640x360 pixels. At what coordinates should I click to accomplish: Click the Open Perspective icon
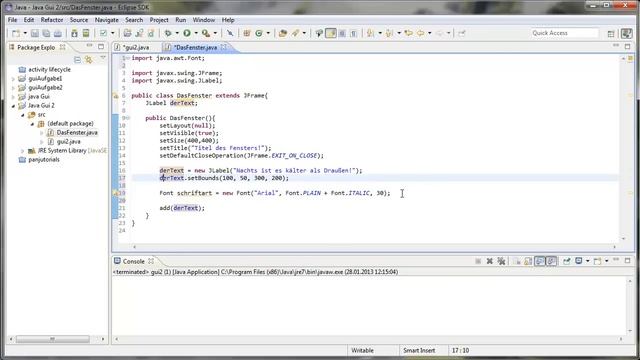611,34
